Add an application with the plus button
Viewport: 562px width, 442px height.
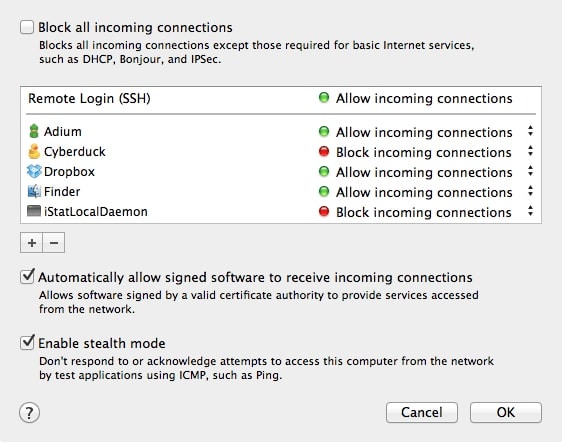pyautogui.click(x=32, y=243)
